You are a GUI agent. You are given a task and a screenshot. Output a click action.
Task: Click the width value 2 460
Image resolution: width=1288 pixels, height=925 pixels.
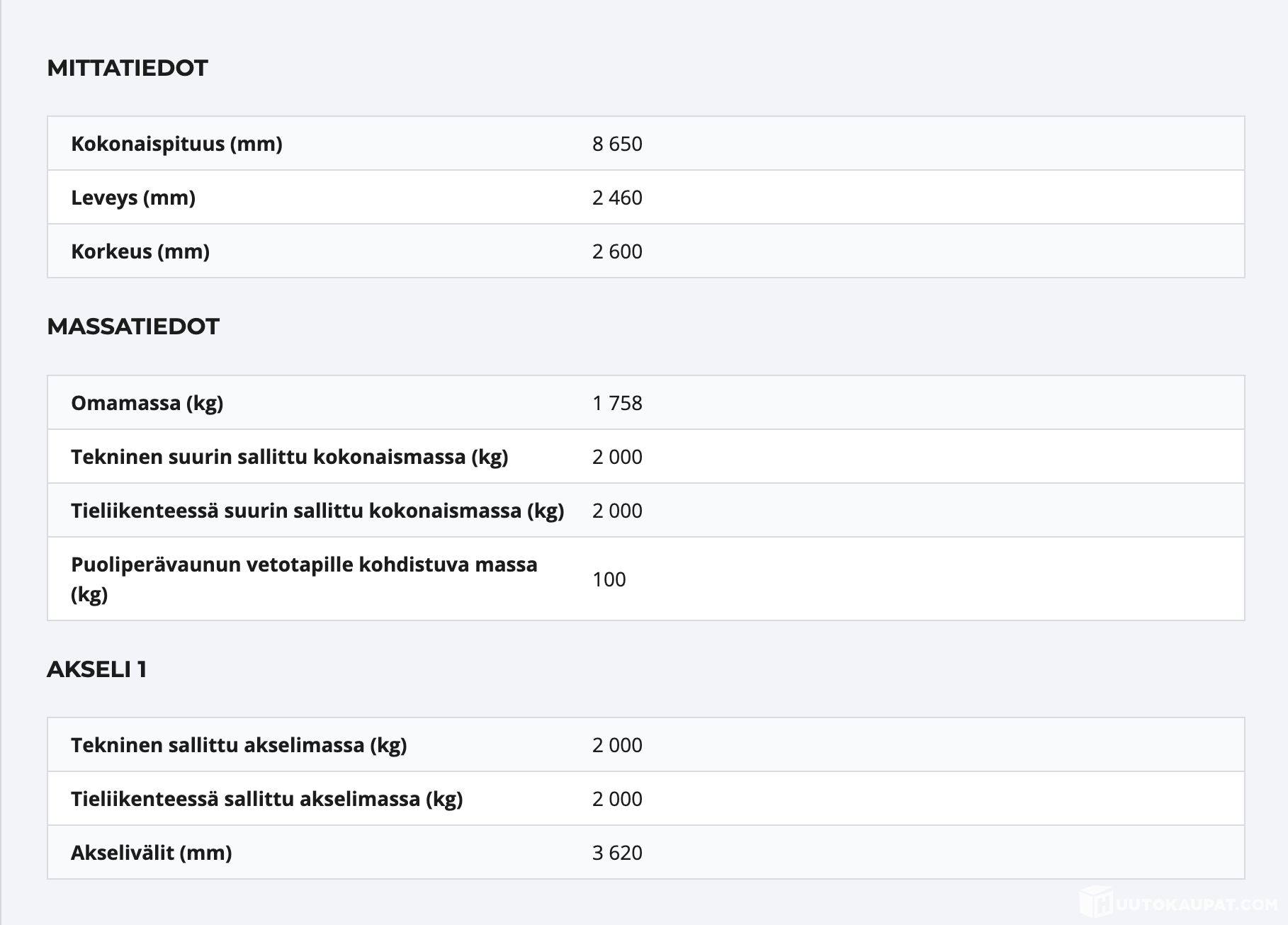(617, 198)
